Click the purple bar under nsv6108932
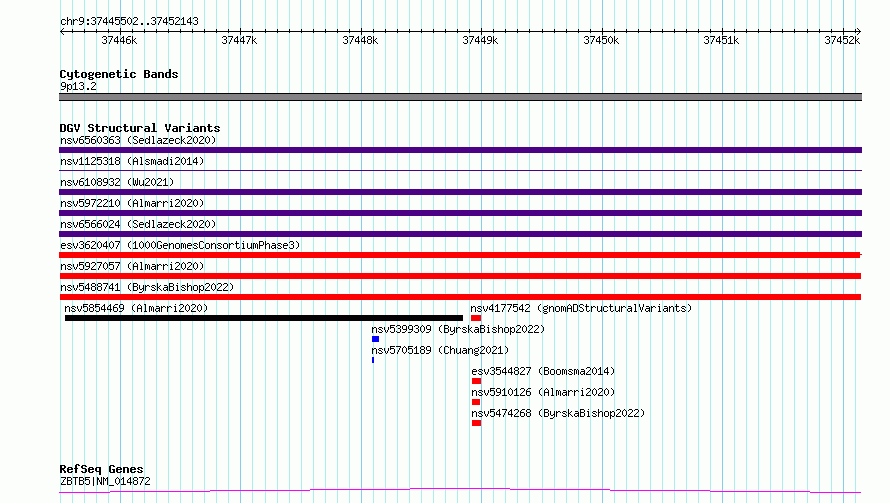 pyautogui.click(x=460, y=192)
